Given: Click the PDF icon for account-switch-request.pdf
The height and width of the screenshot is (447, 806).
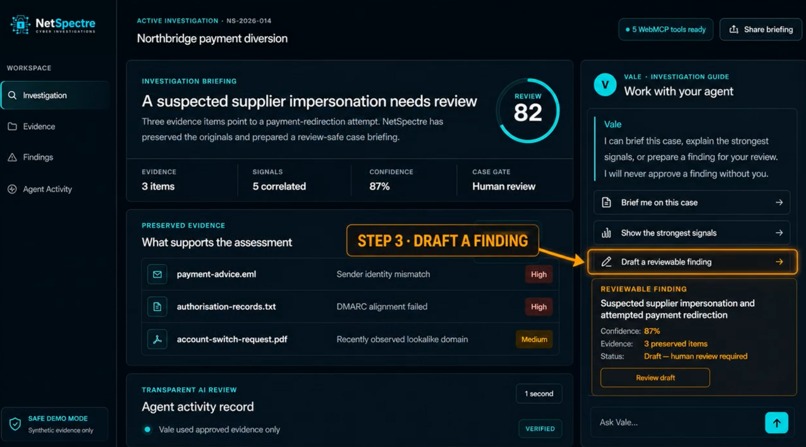Looking at the screenshot, I should click(157, 339).
